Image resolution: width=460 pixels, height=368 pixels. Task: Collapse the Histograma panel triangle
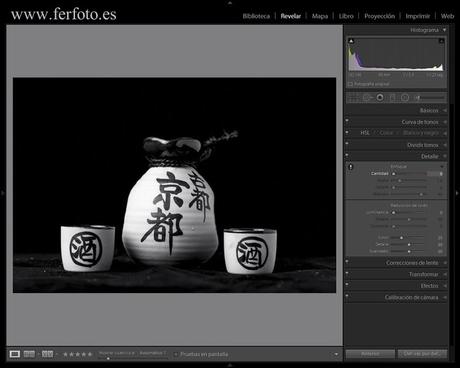pos(444,30)
